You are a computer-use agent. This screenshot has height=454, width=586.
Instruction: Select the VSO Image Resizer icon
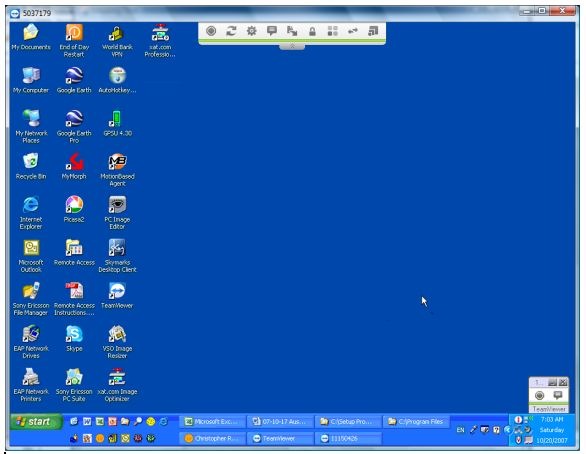pyautogui.click(x=117, y=342)
